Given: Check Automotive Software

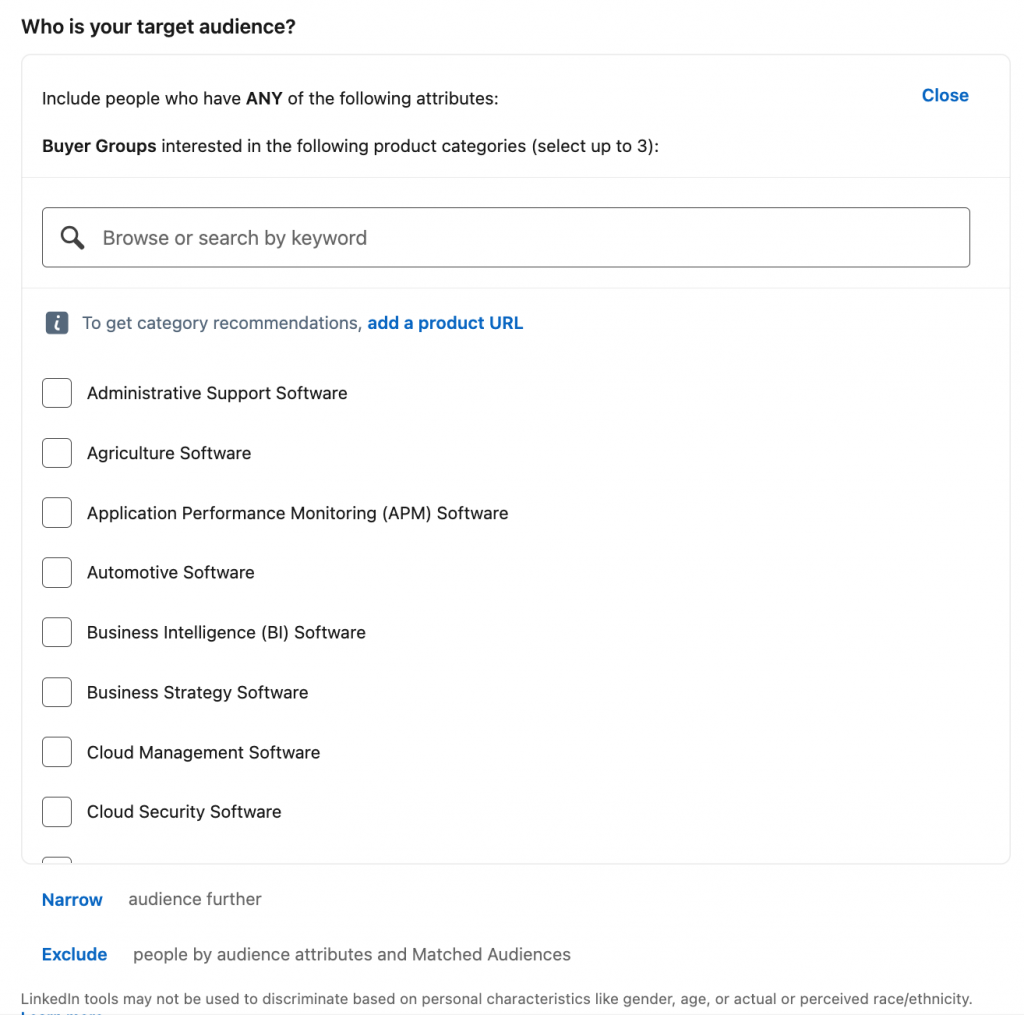Looking at the screenshot, I should 57,572.
